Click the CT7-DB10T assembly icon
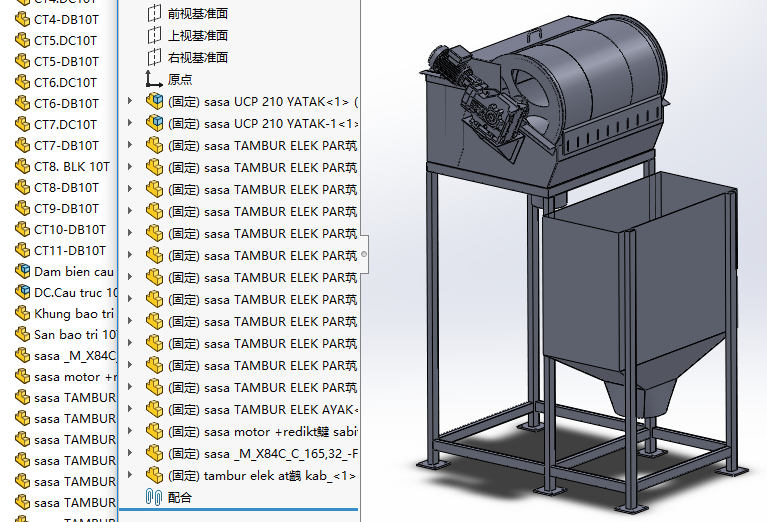 pyautogui.click(x=22, y=145)
